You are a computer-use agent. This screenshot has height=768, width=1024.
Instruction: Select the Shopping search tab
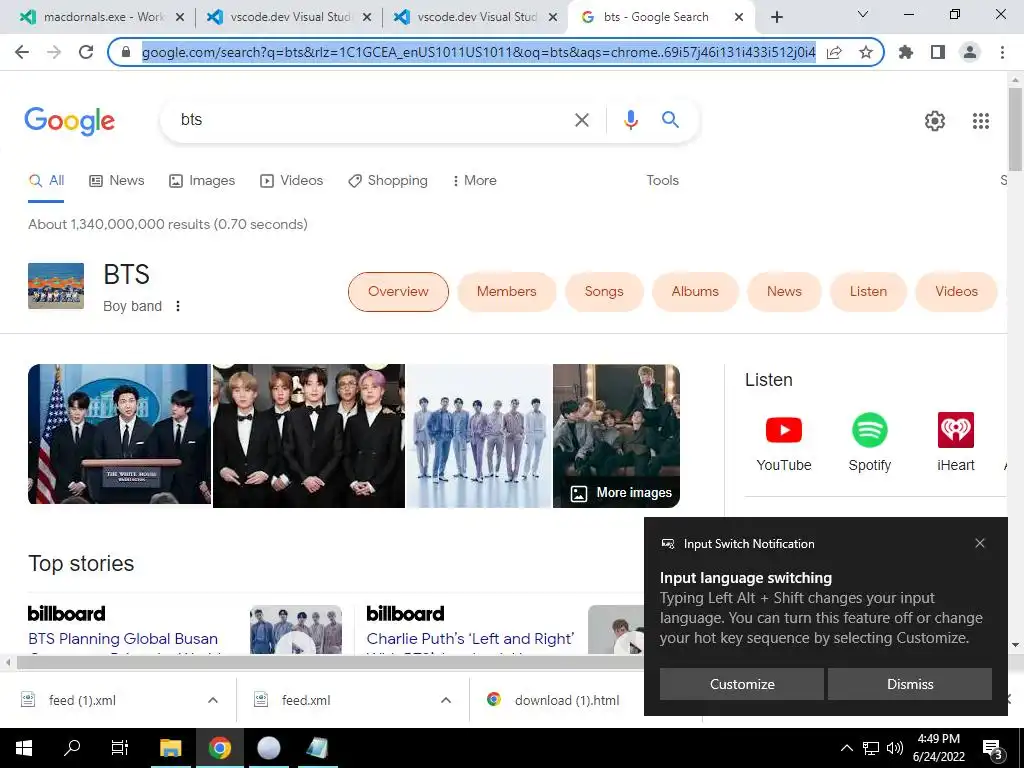[388, 180]
